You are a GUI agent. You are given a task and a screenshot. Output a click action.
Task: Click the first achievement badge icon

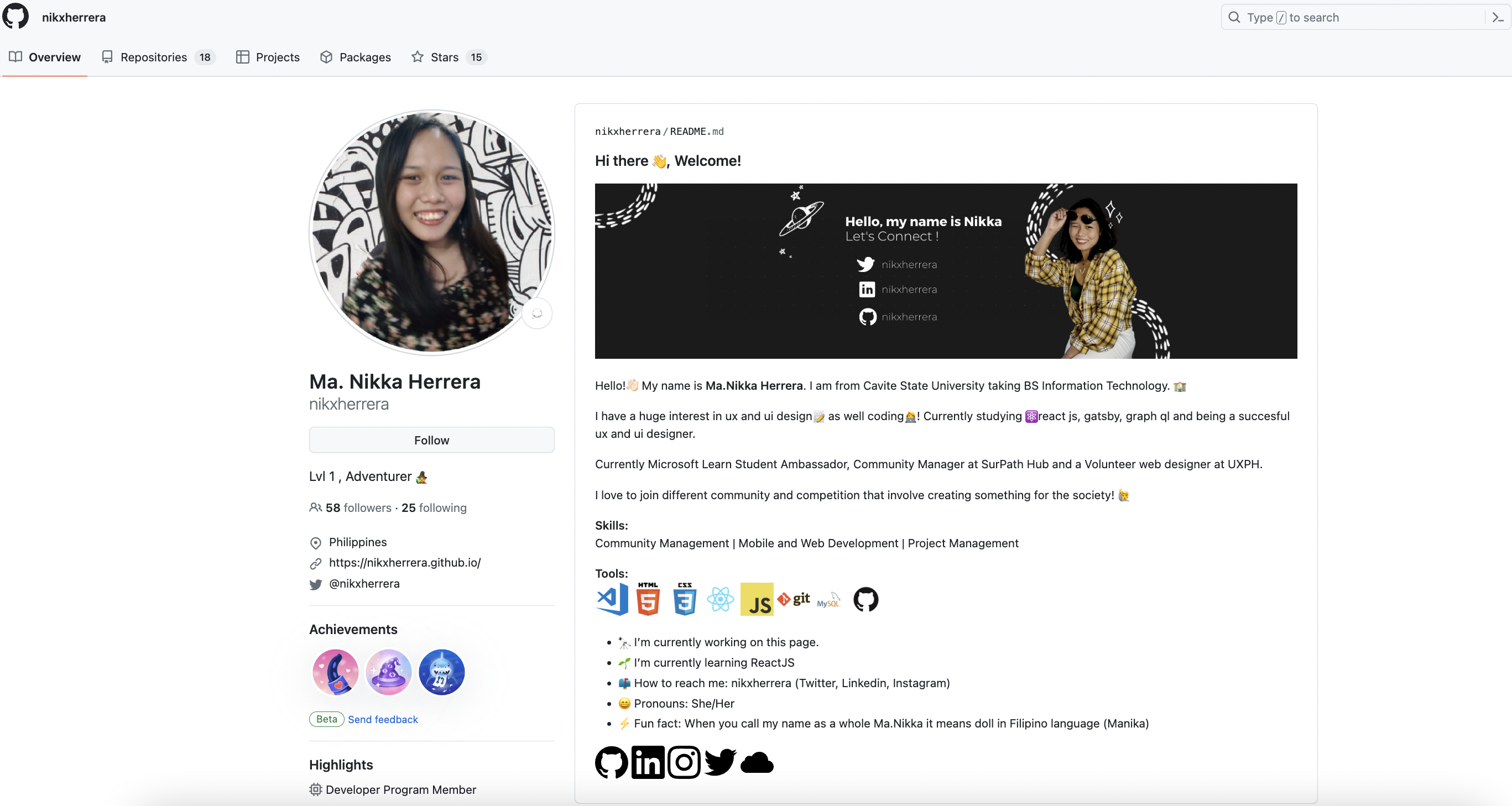point(335,670)
